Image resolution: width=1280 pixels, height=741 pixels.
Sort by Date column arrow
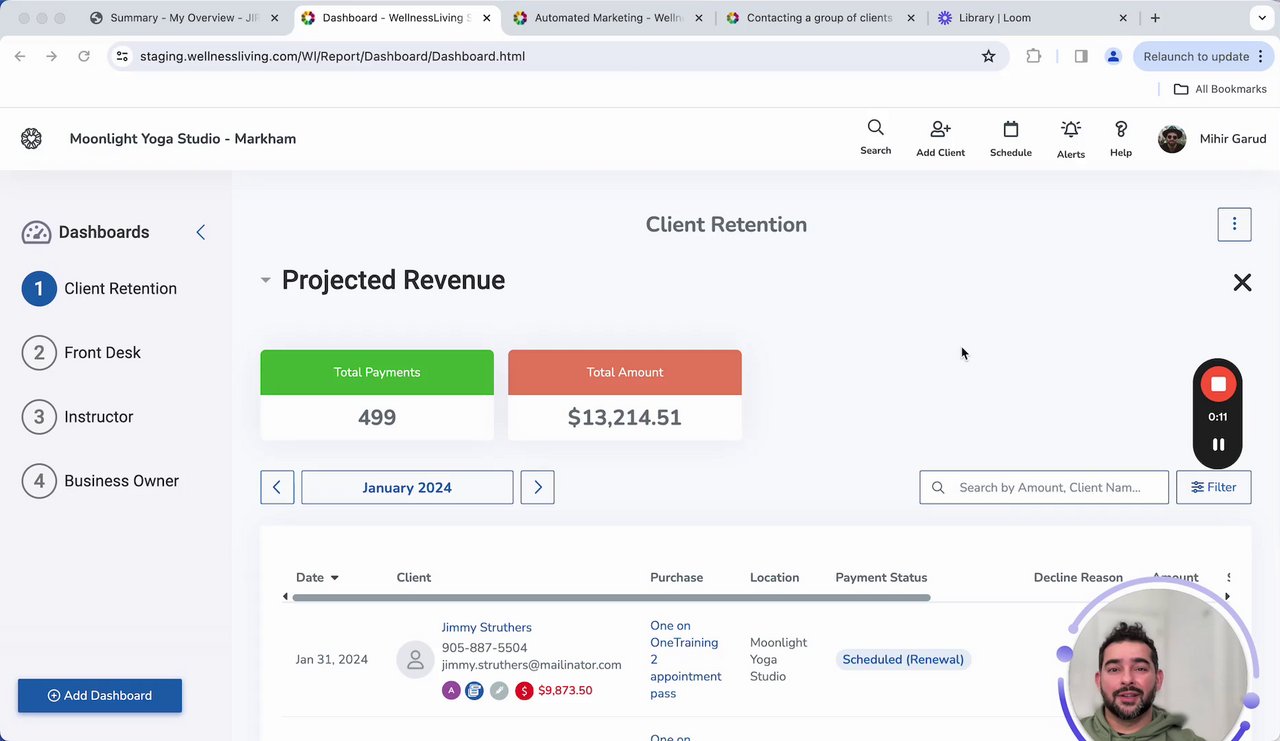click(334, 578)
